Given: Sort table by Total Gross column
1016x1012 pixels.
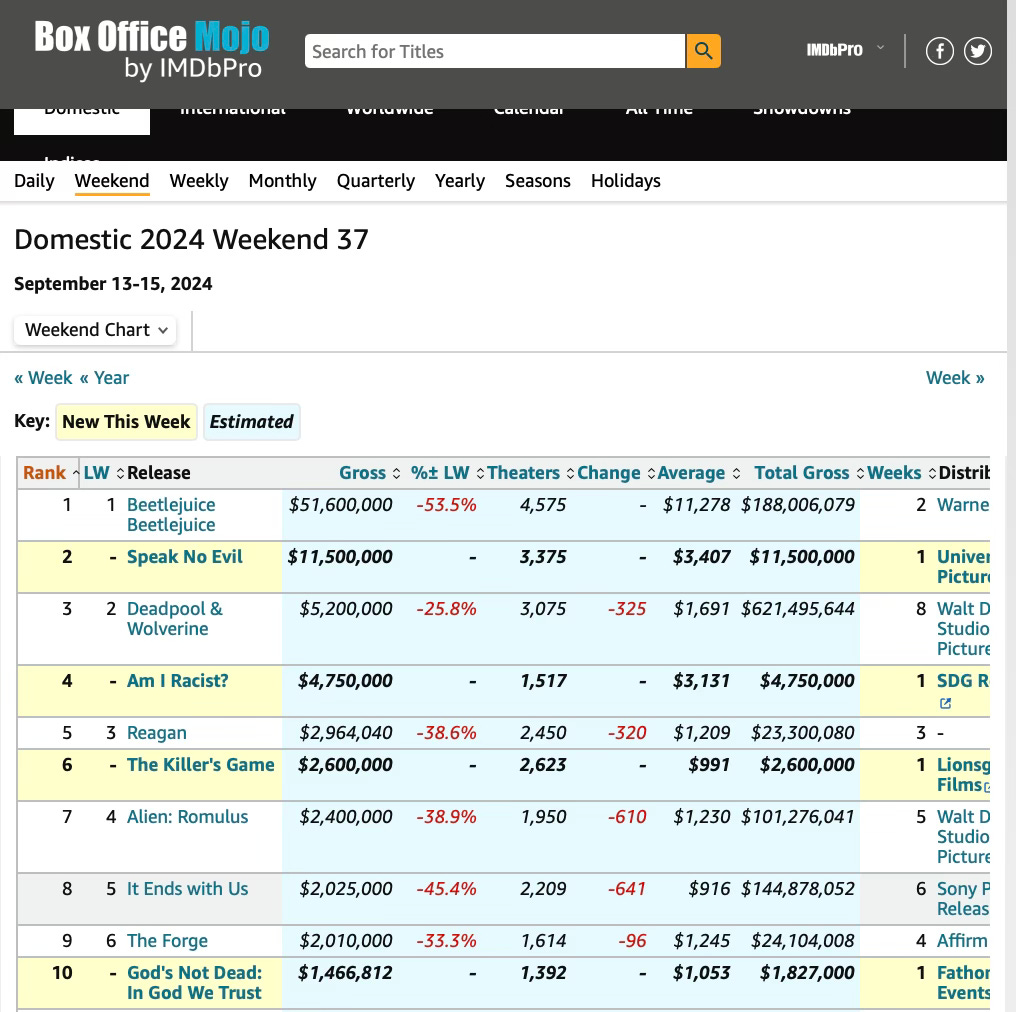Looking at the screenshot, I should (x=809, y=473).
